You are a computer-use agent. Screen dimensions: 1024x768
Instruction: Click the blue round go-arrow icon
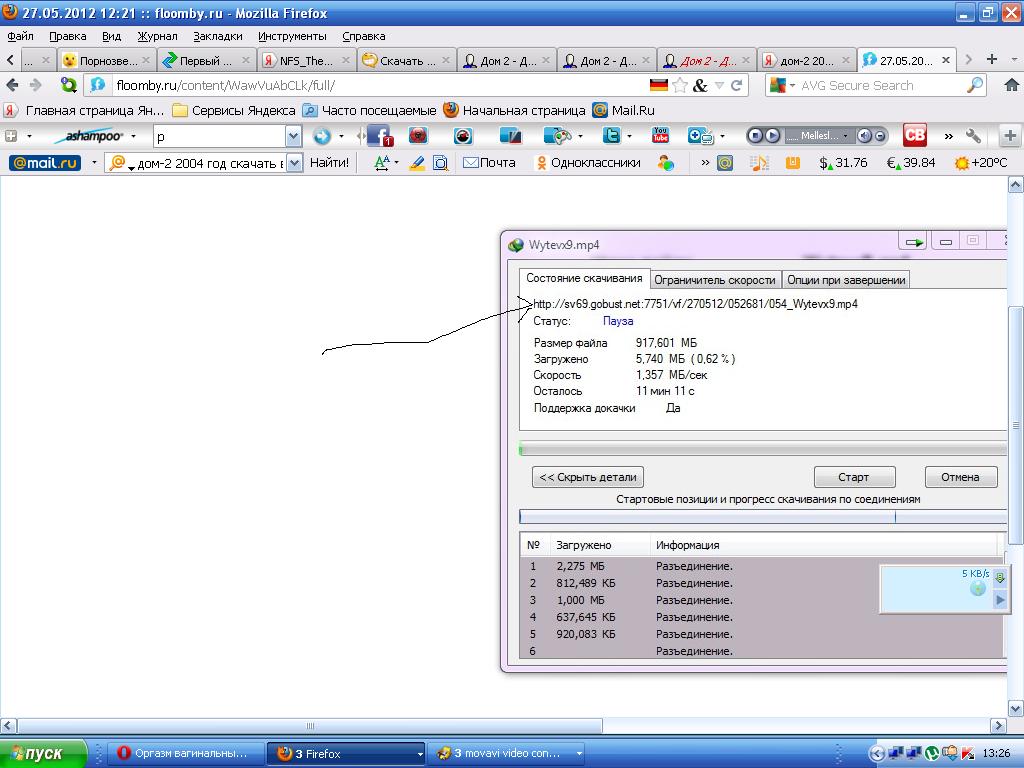[322, 136]
